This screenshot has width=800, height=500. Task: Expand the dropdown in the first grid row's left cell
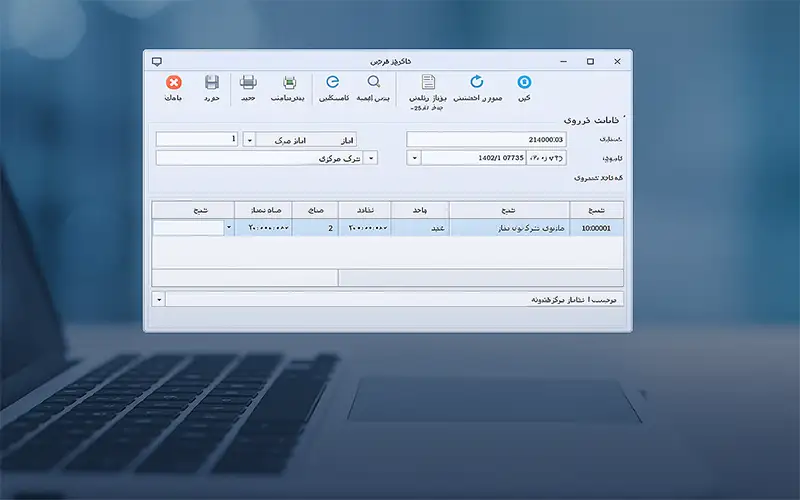[x=230, y=228]
